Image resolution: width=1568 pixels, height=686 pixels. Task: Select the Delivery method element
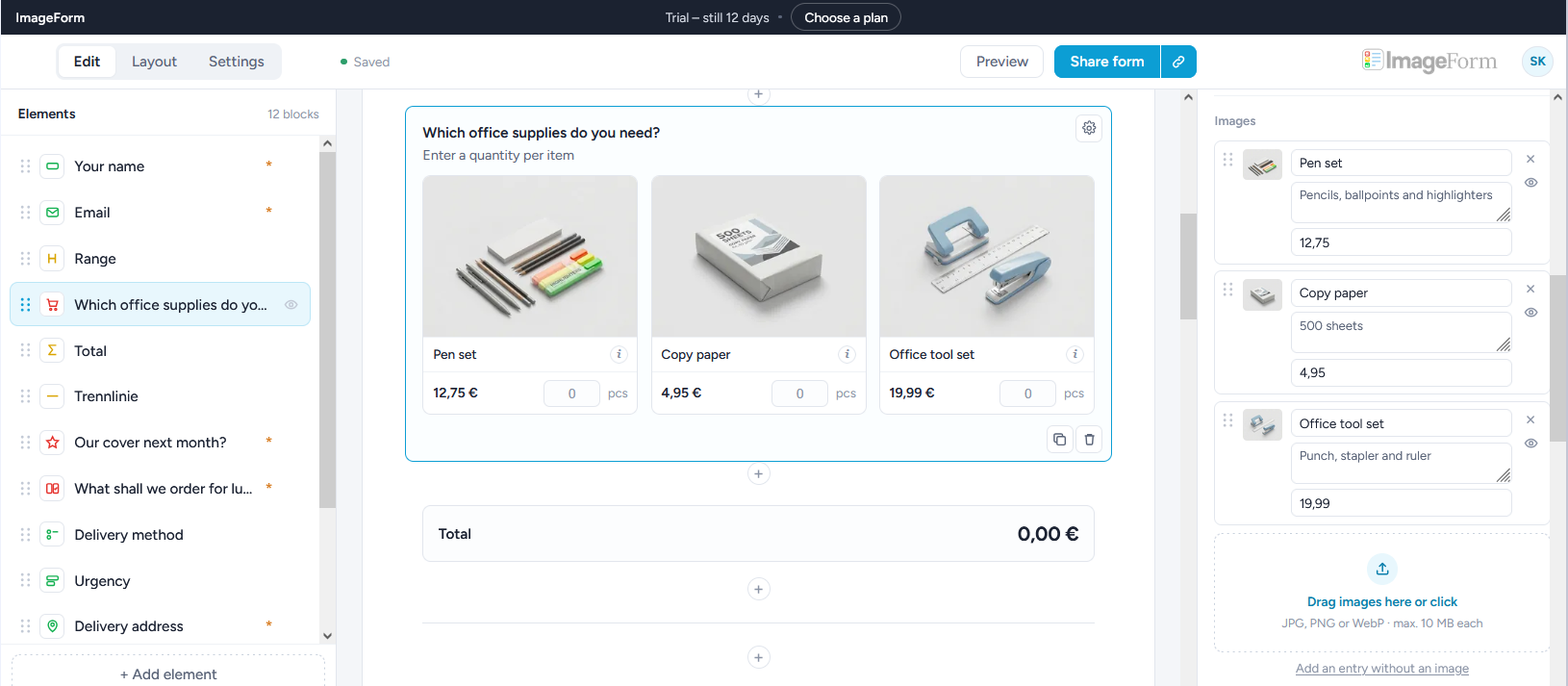coord(160,534)
